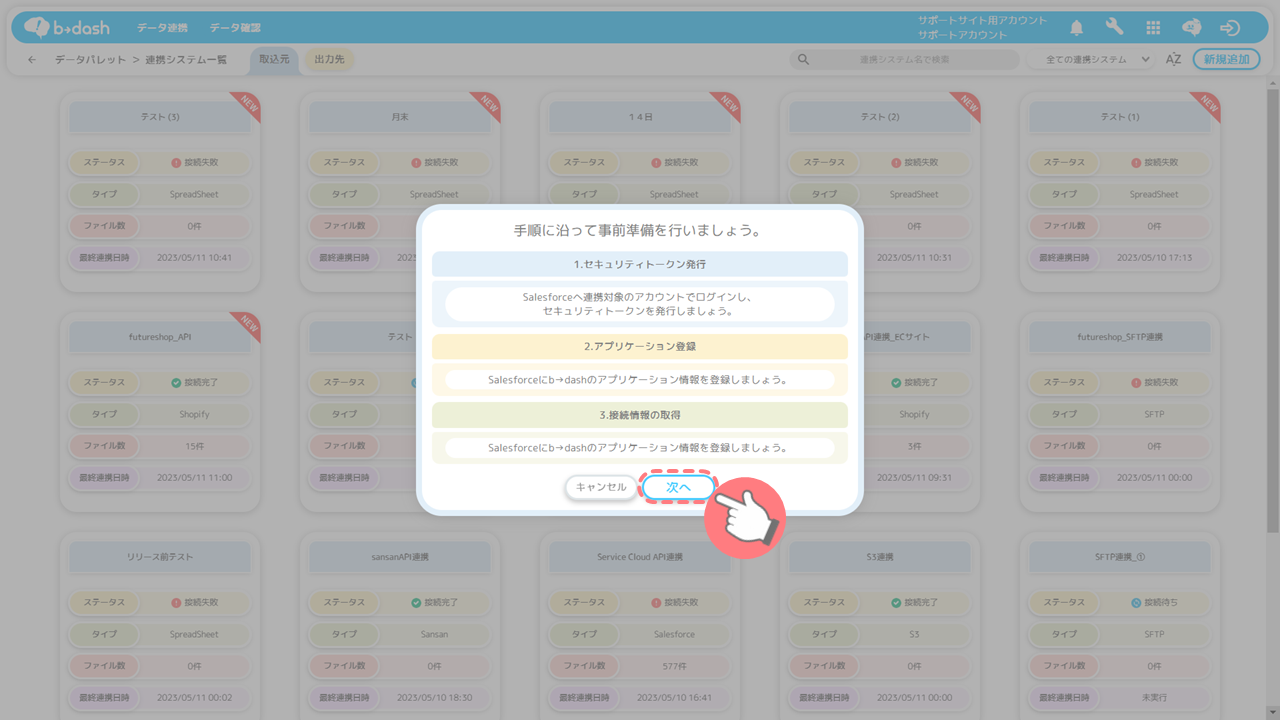Open the apps grid icon
Viewport: 1280px width, 720px height.
click(x=1153, y=28)
